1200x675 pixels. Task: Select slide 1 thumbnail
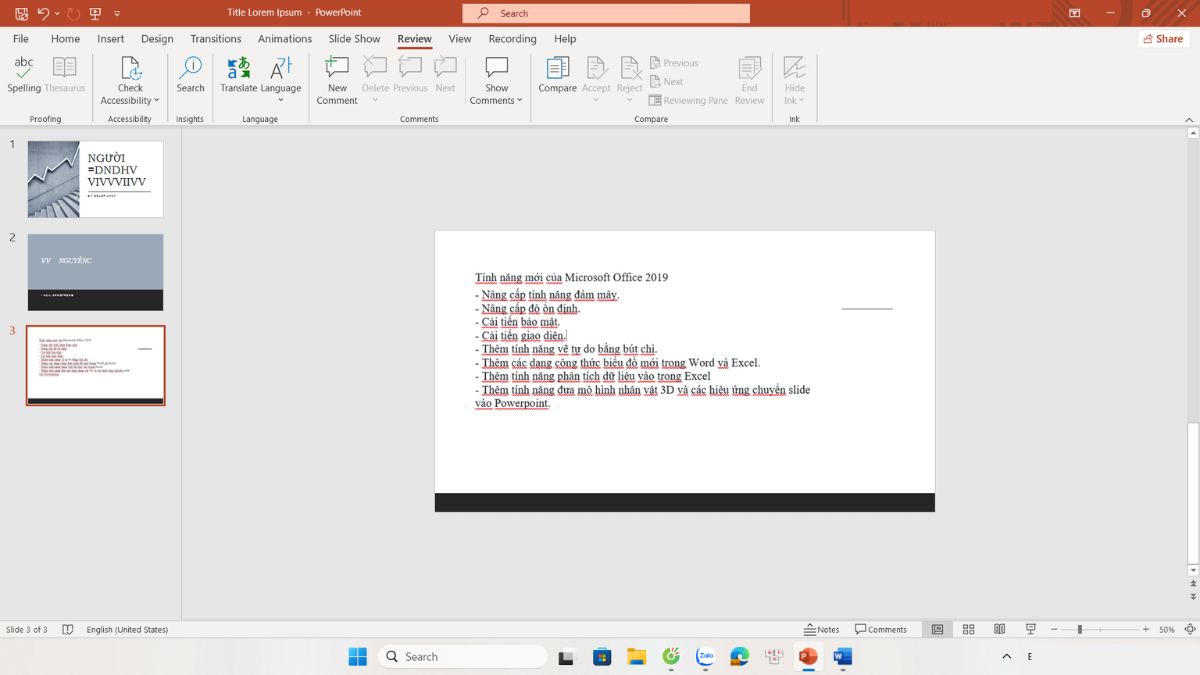pyautogui.click(x=95, y=179)
